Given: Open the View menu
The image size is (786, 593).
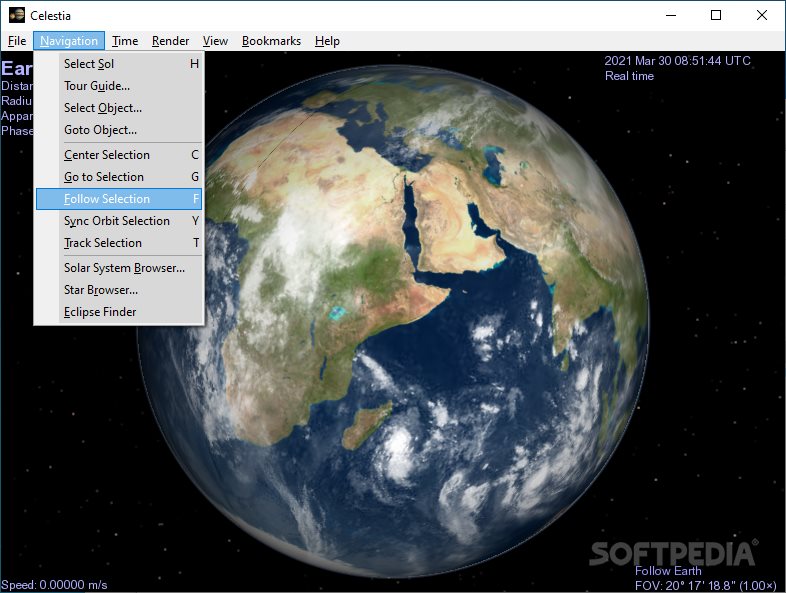Looking at the screenshot, I should click(x=215, y=41).
